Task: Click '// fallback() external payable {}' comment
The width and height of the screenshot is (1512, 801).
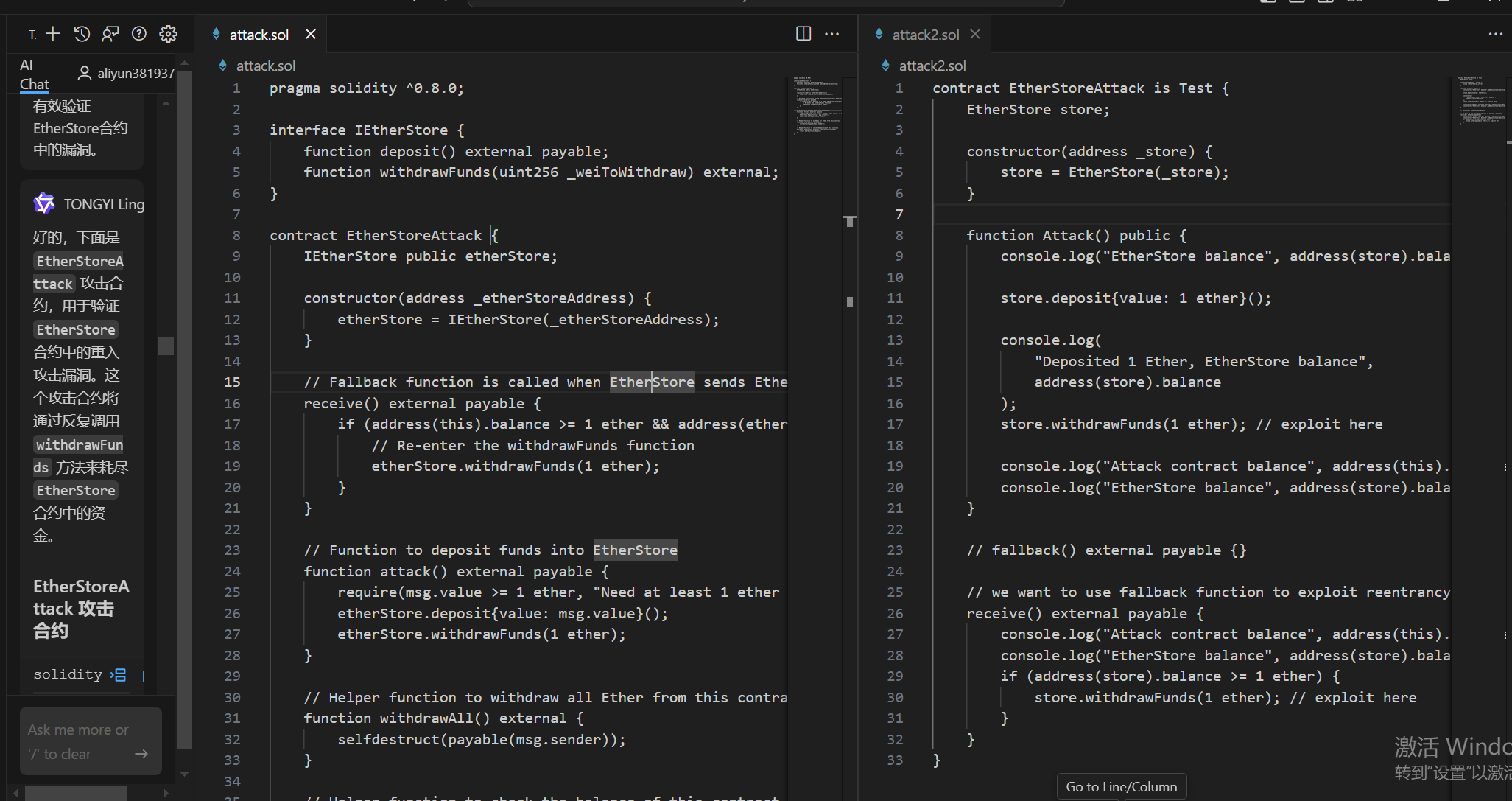Action: tap(1107, 550)
